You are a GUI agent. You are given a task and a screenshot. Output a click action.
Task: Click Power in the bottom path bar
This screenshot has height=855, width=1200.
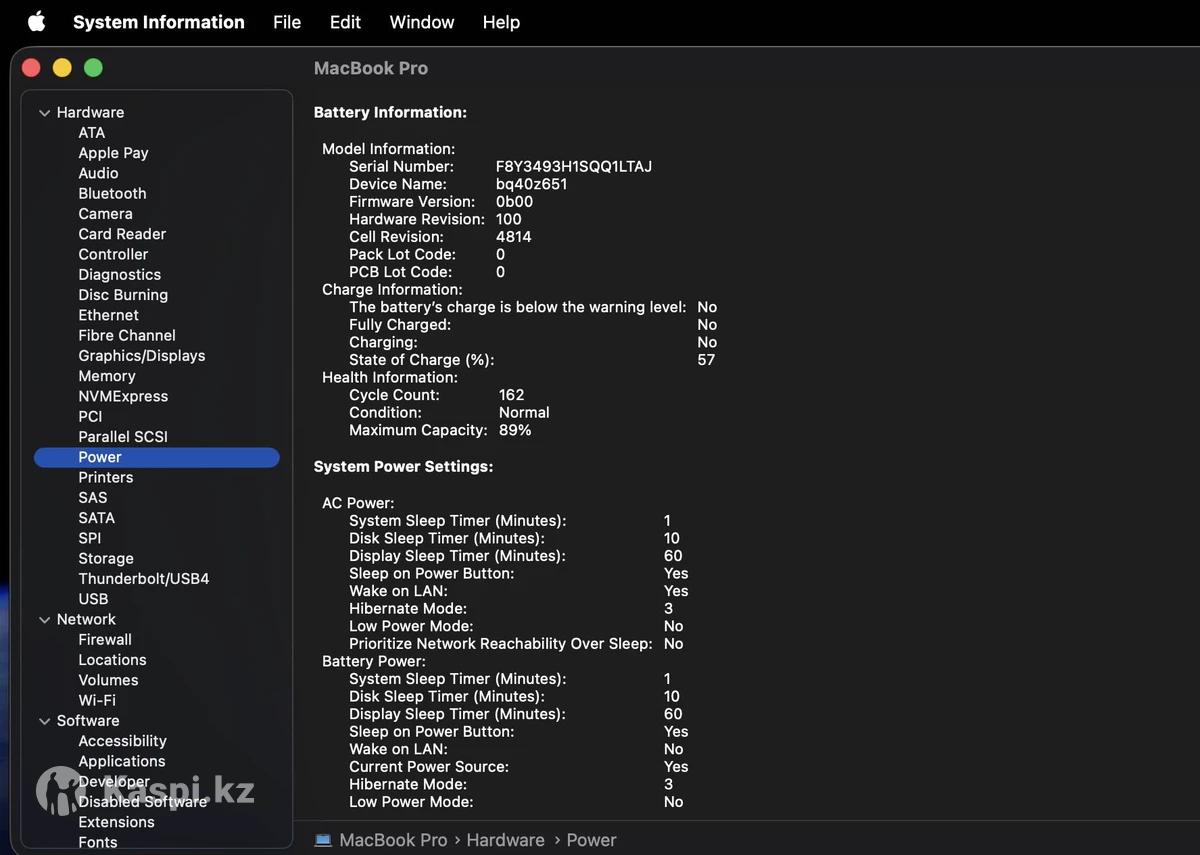pos(591,840)
